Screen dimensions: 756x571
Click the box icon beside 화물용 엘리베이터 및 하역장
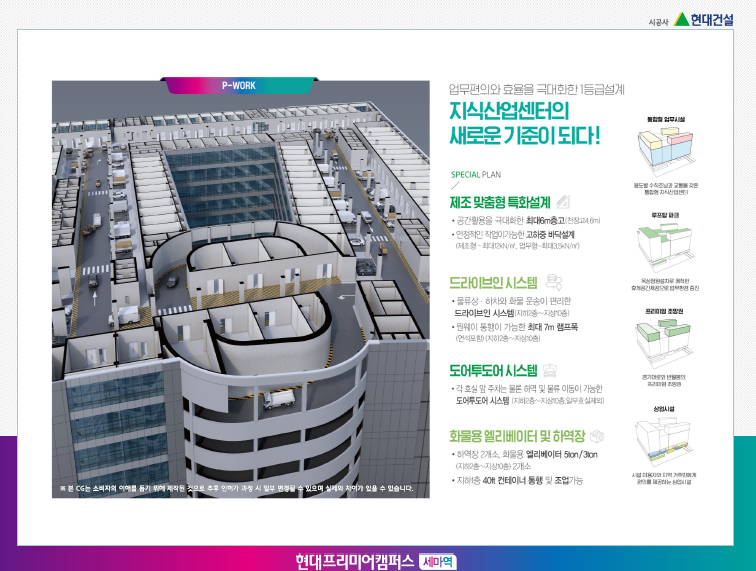point(597,436)
